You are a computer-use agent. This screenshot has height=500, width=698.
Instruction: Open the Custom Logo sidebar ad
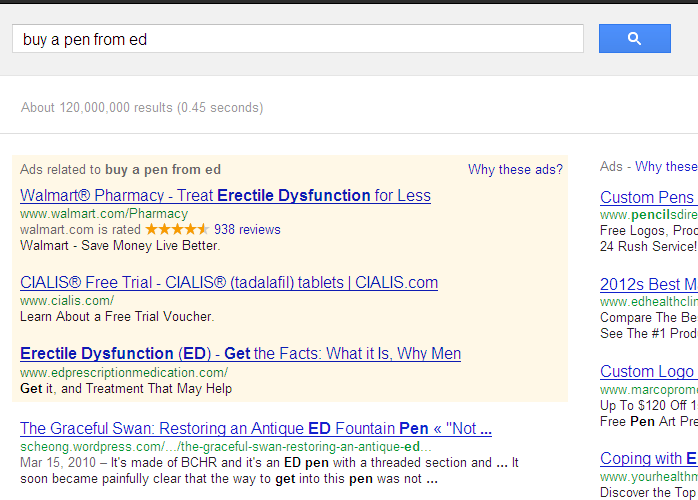[647, 372]
